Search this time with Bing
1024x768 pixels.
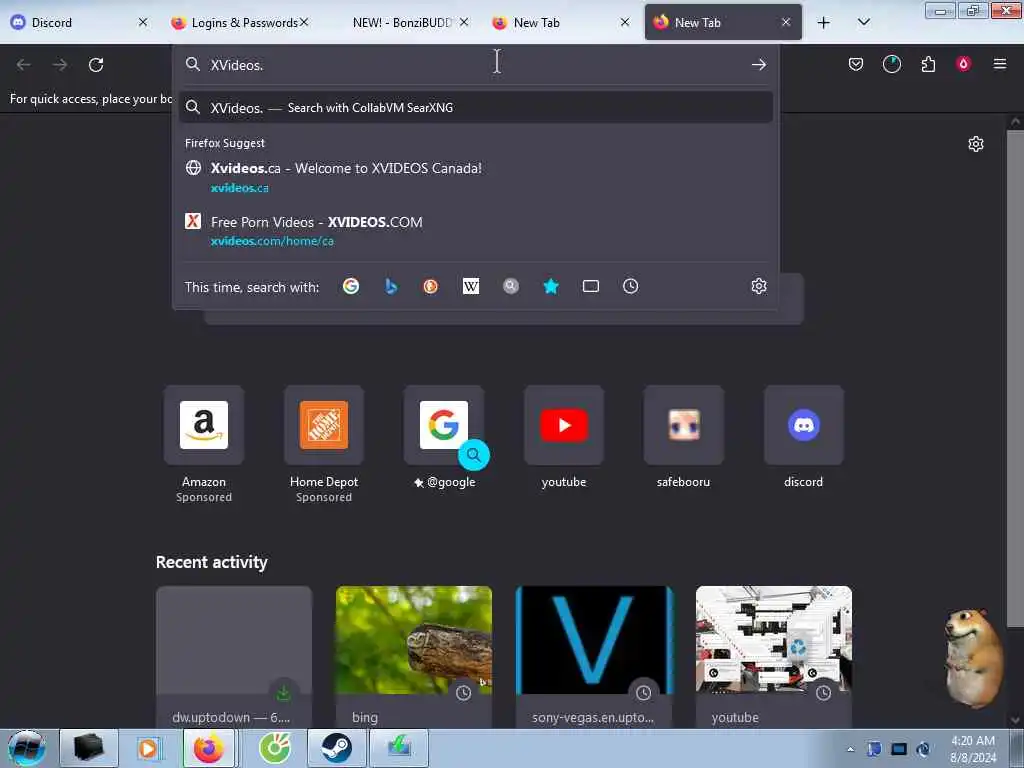pos(391,286)
